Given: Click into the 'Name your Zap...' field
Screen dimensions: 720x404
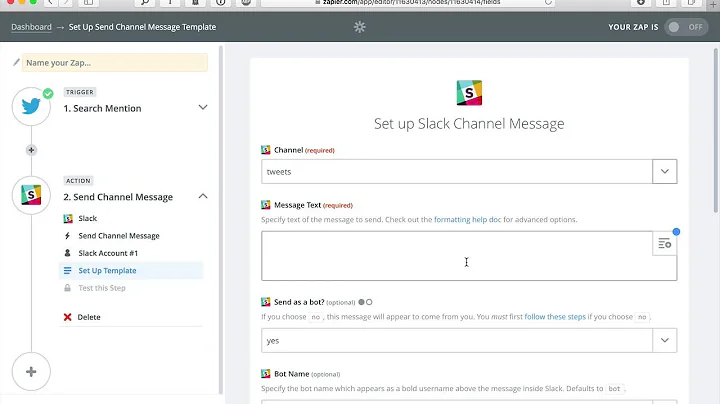Looking at the screenshot, I should coord(115,62).
